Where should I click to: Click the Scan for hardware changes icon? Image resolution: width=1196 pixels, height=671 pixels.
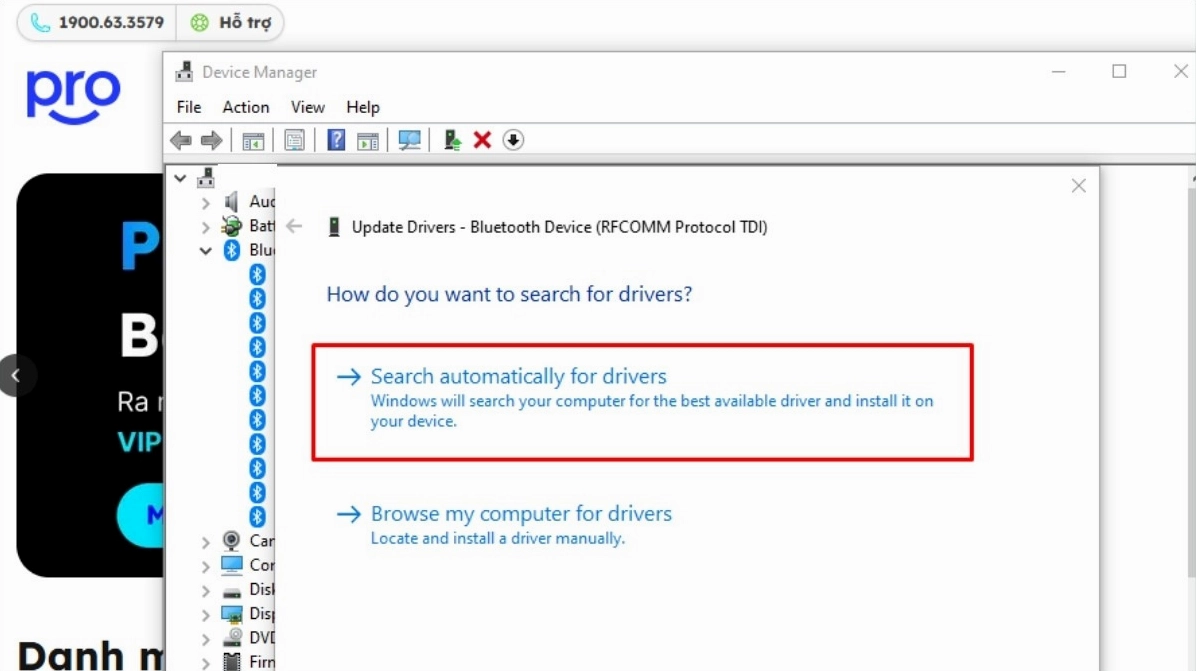click(408, 139)
